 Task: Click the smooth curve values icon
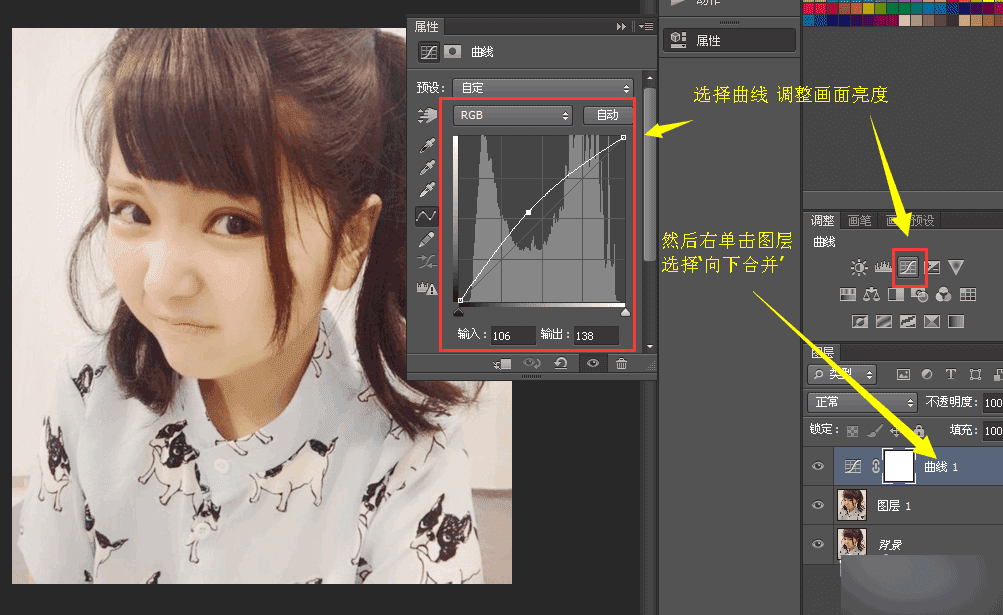(427, 262)
